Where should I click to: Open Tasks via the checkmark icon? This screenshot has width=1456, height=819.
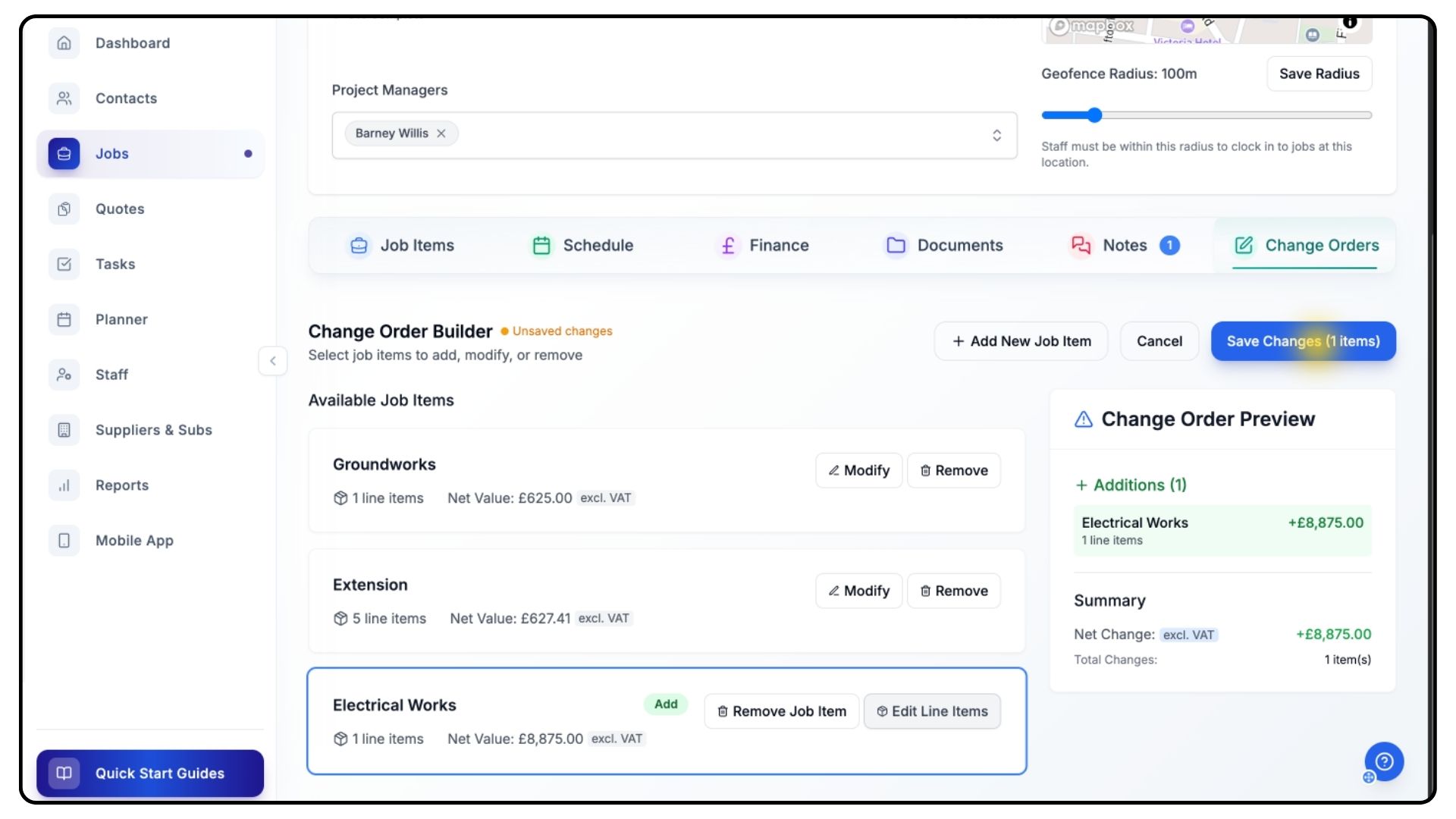pos(64,265)
